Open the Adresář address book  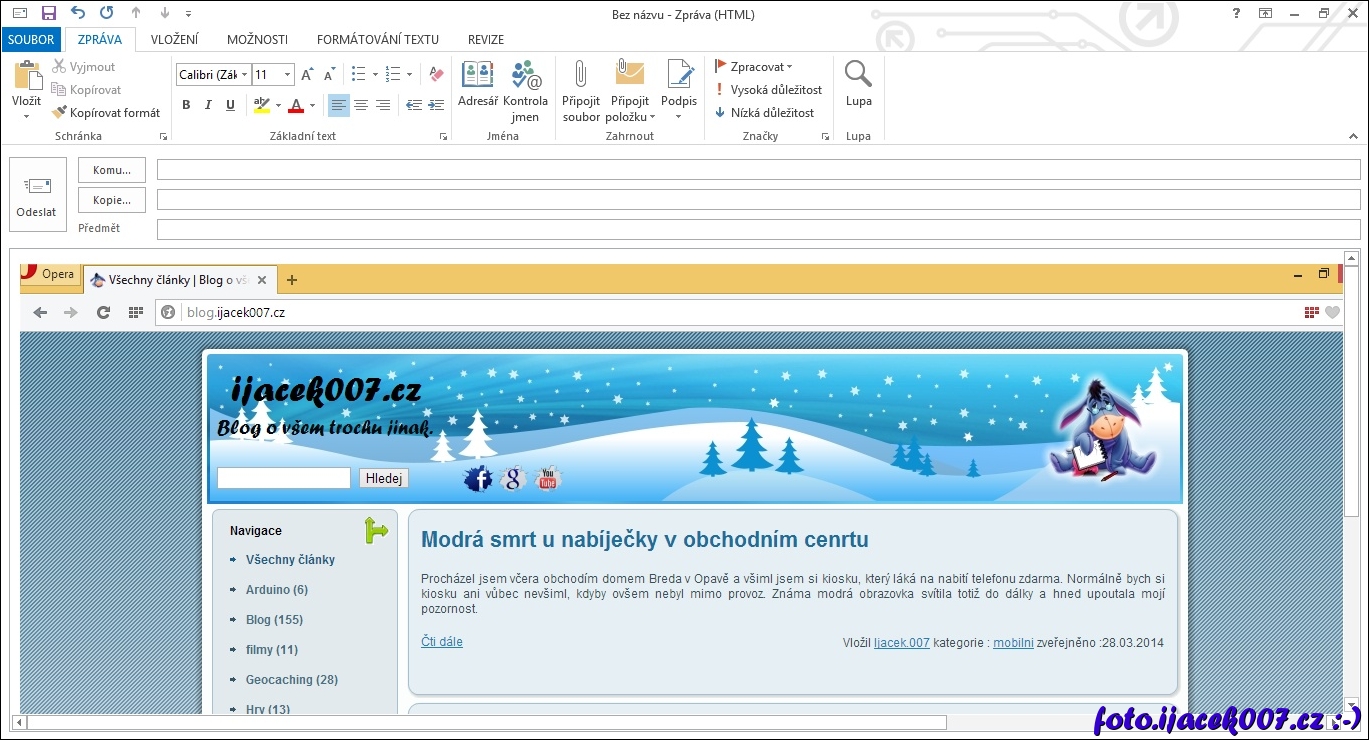[x=477, y=85]
